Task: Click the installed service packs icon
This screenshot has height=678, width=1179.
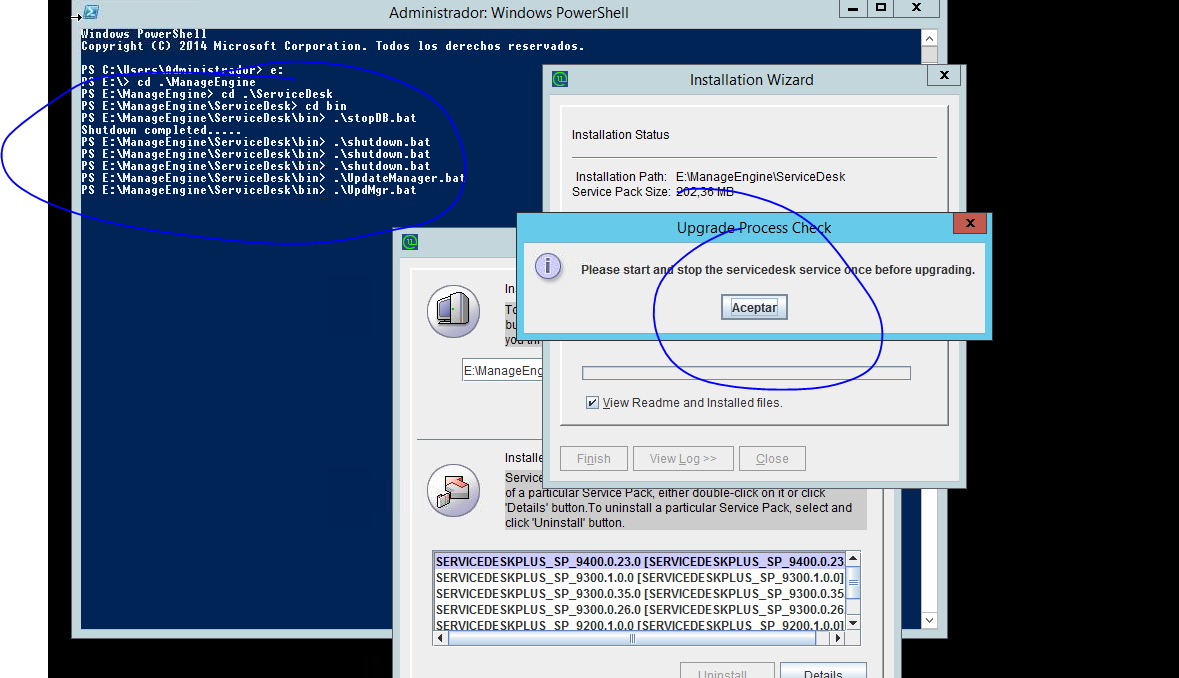Action: coord(453,490)
